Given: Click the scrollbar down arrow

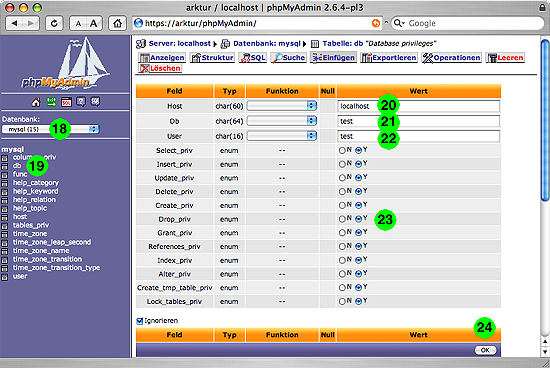Looking at the screenshot, I should 545,352.
